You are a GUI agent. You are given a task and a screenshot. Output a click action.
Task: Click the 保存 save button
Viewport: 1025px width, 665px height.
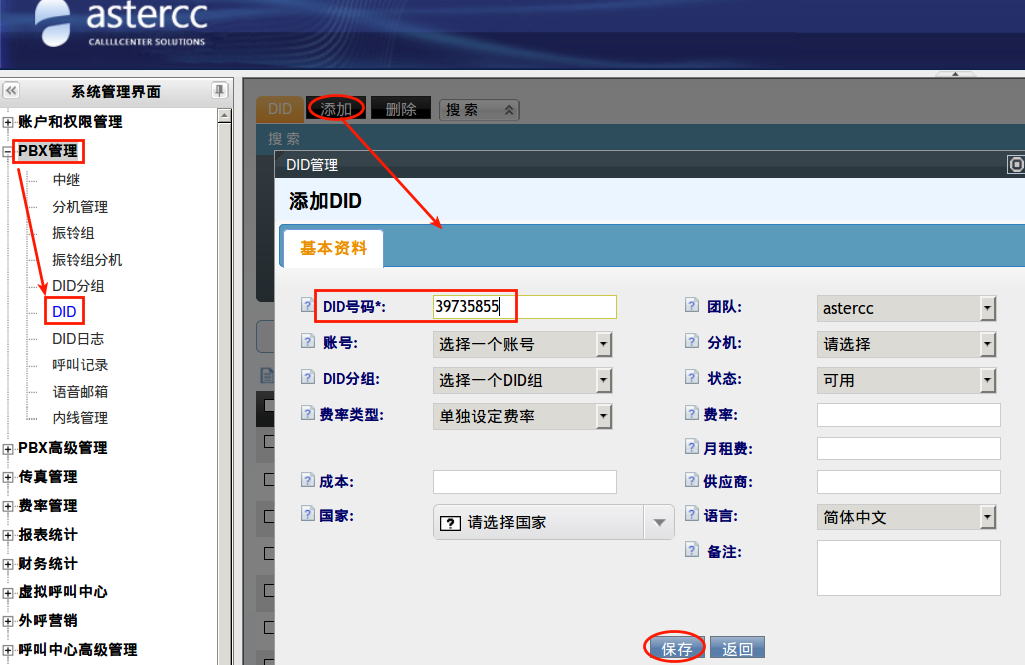click(677, 649)
